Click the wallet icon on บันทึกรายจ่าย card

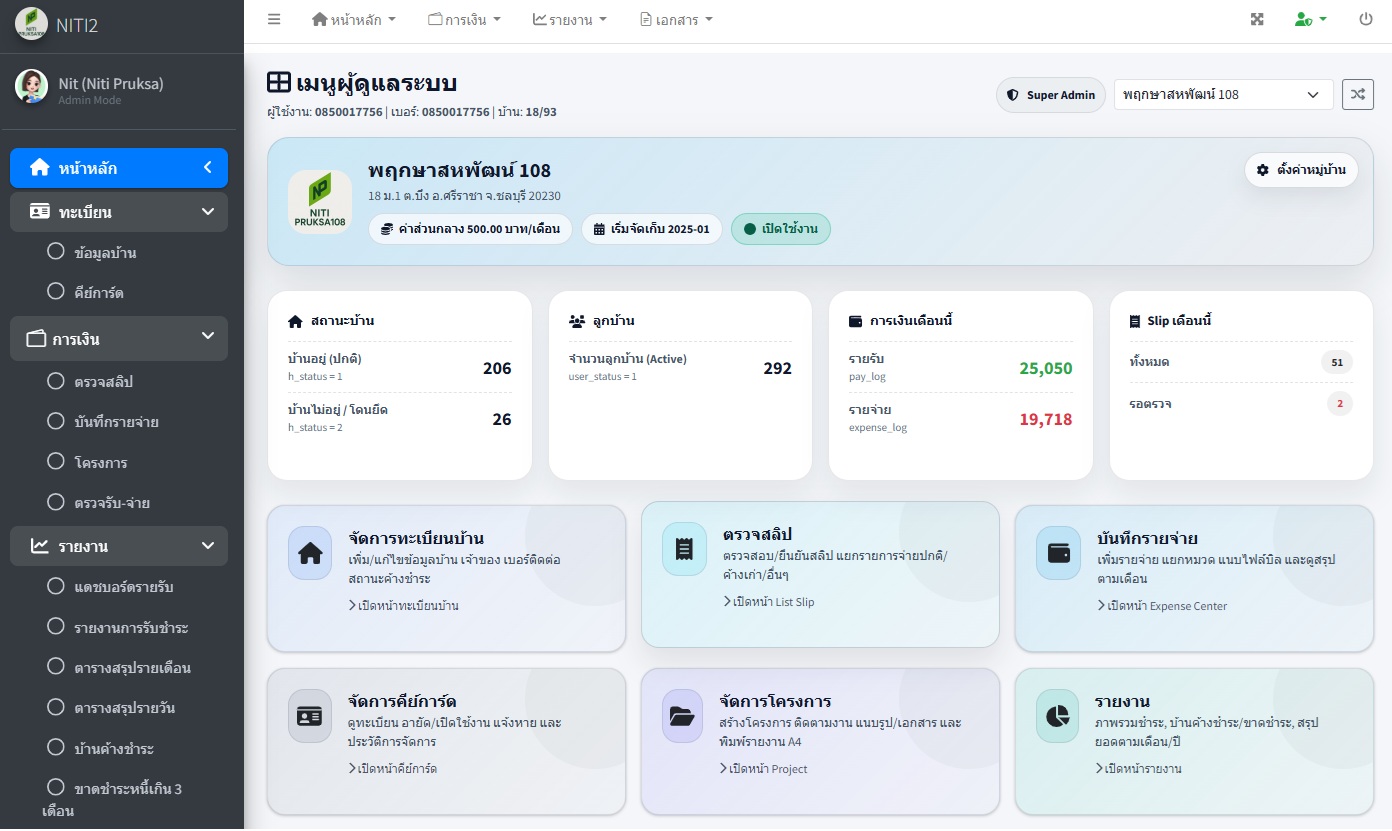pos(1058,553)
